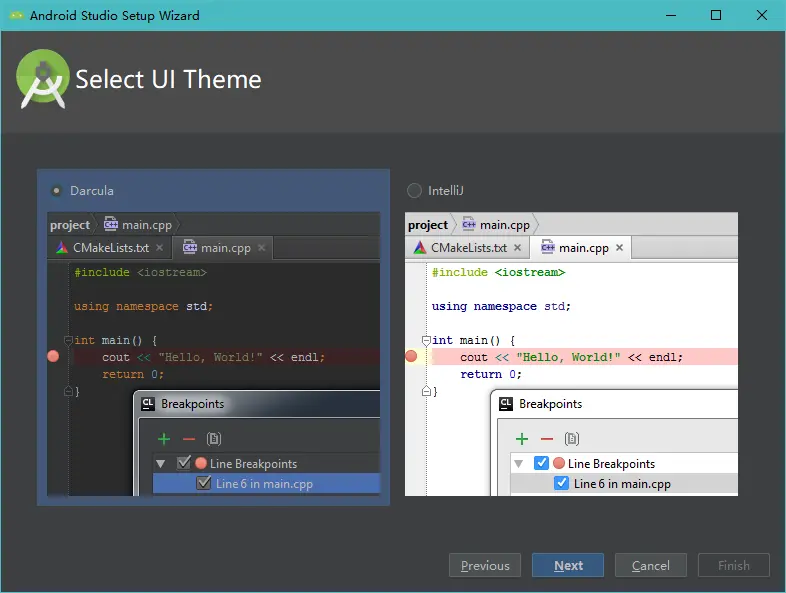Click 'project' breadcrumb in Darcula preview
This screenshot has width=786, height=593.
point(70,225)
